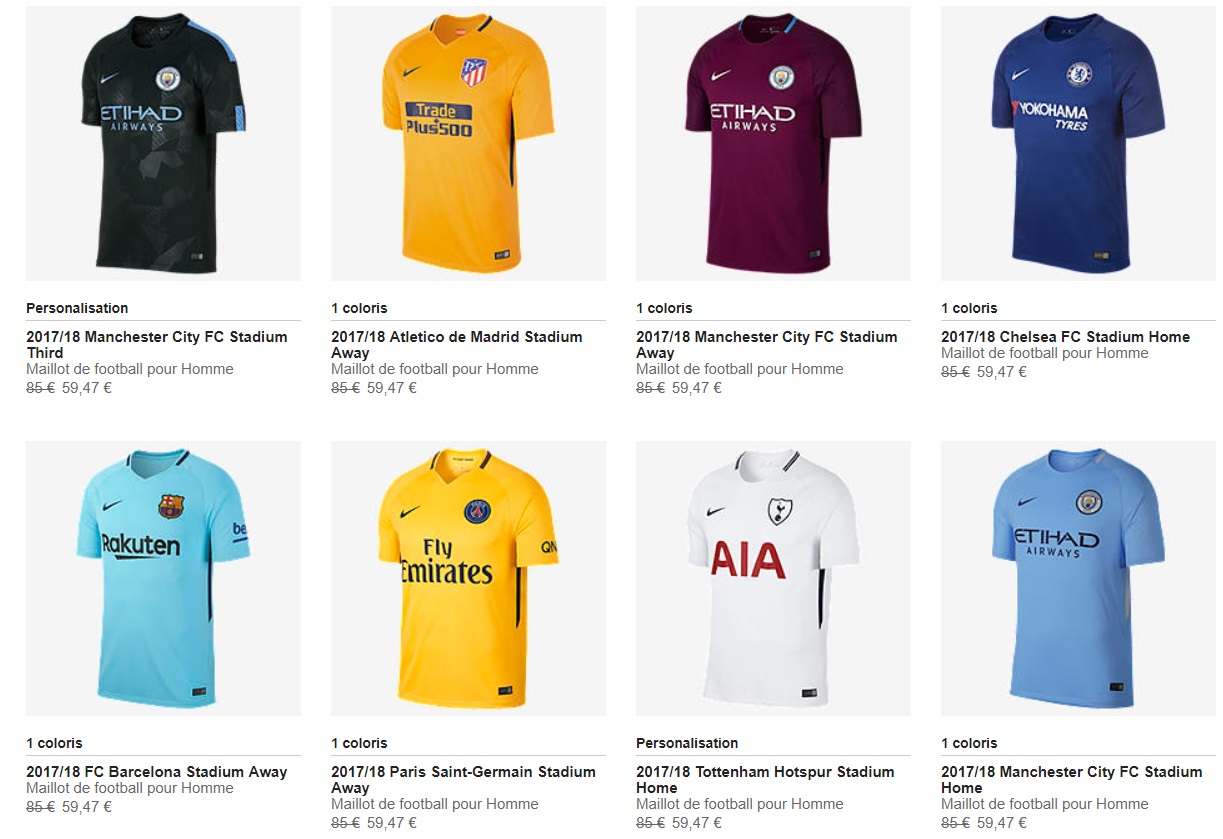Click Personalisation label under Manchester City Third jersey

click(x=77, y=308)
